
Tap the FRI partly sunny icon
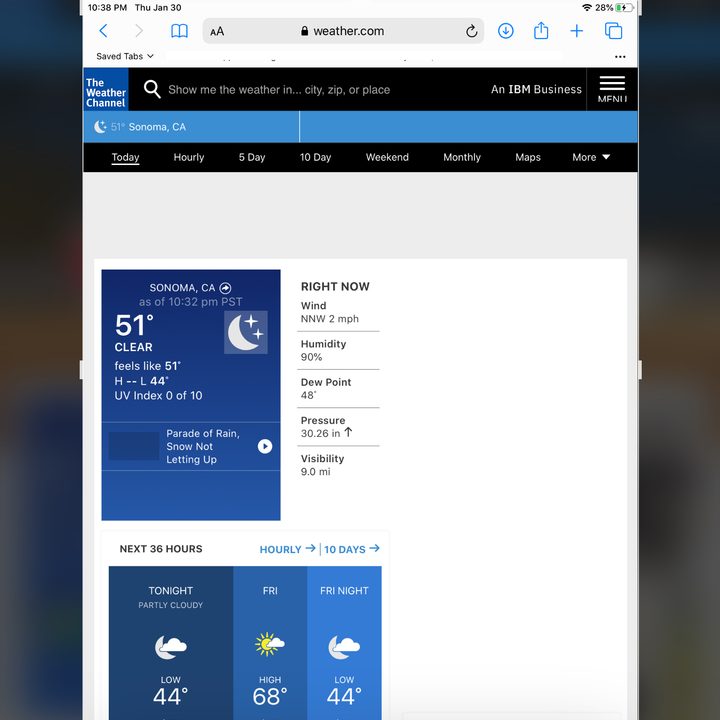click(x=270, y=644)
